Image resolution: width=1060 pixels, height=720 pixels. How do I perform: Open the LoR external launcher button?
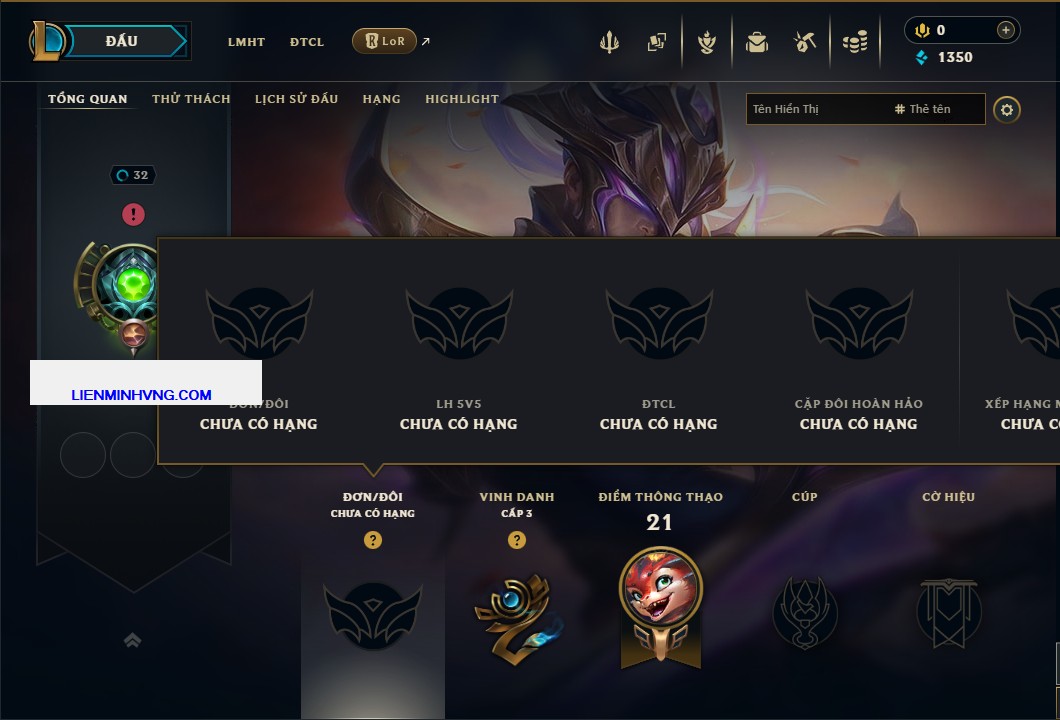pyautogui.click(x=384, y=41)
